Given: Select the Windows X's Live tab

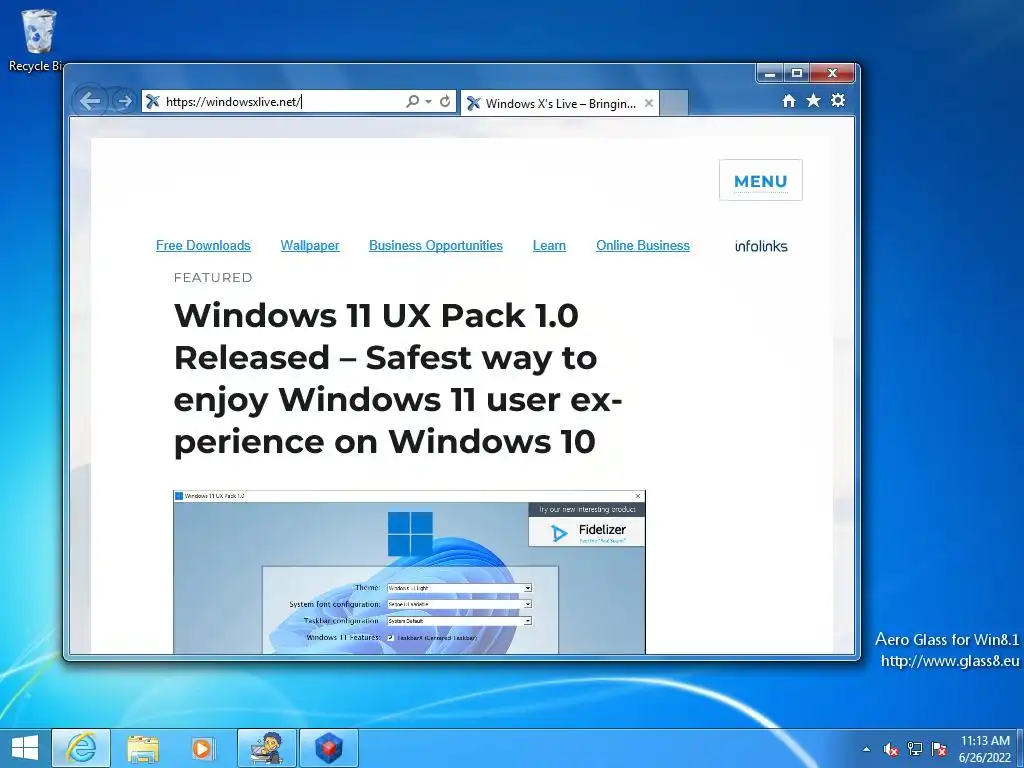Looking at the screenshot, I should (559, 103).
